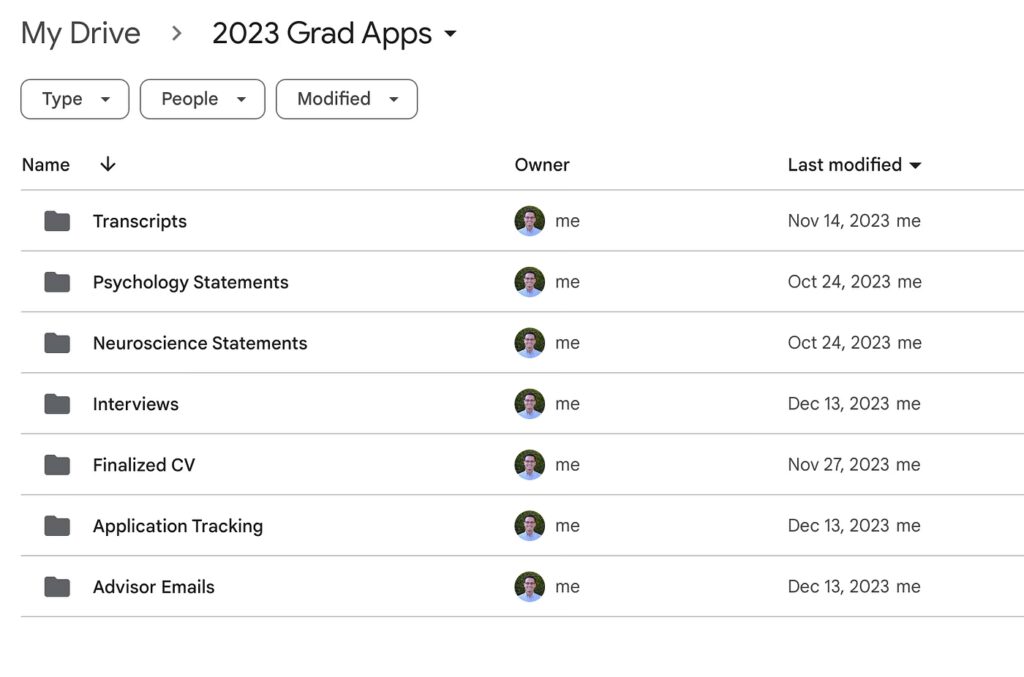Click the Transcripts folder icon

(x=57, y=221)
